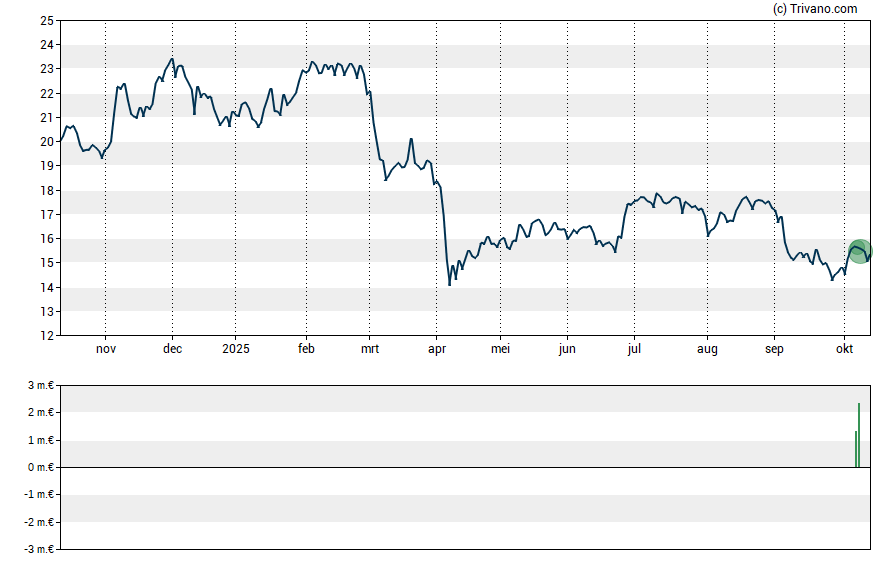The height and width of the screenshot is (565, 888).
Task: Select the 'sep' month label
Action: (774, 350)
